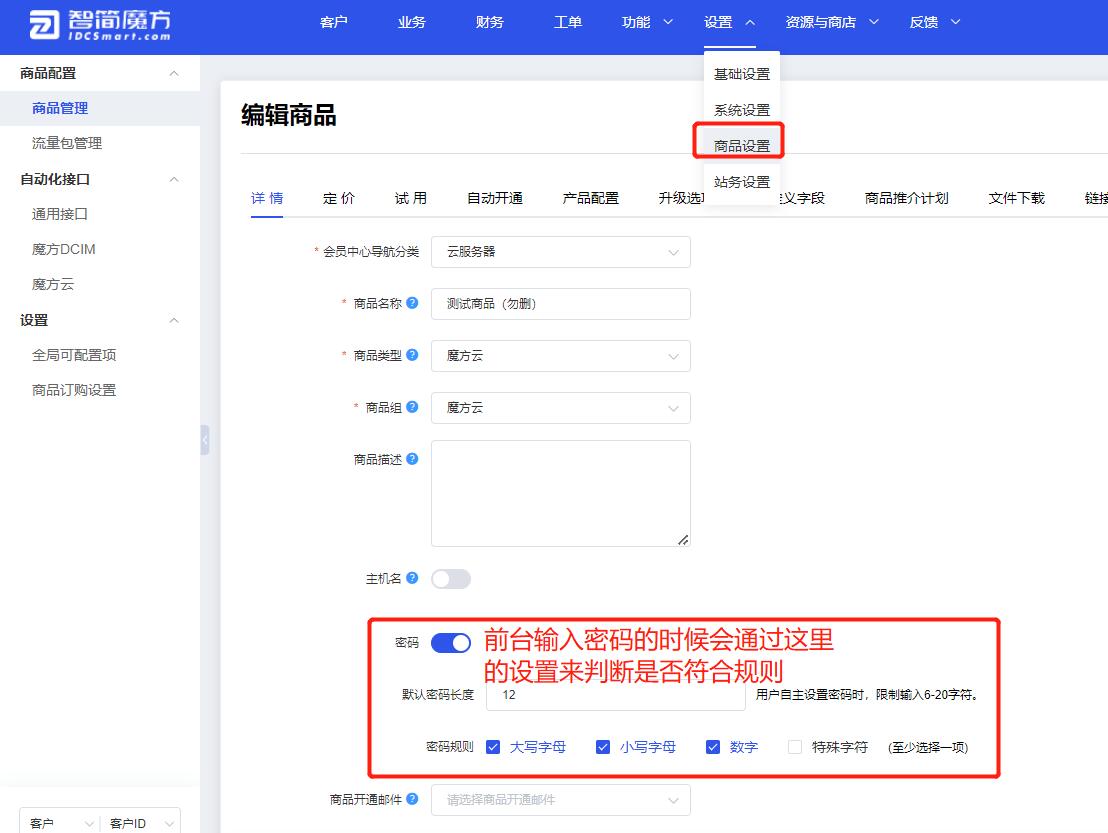The height and width of the screenshot is (833, 1108).
Task: Open the 客户ID search field dropdown
Action: (141, 823)
